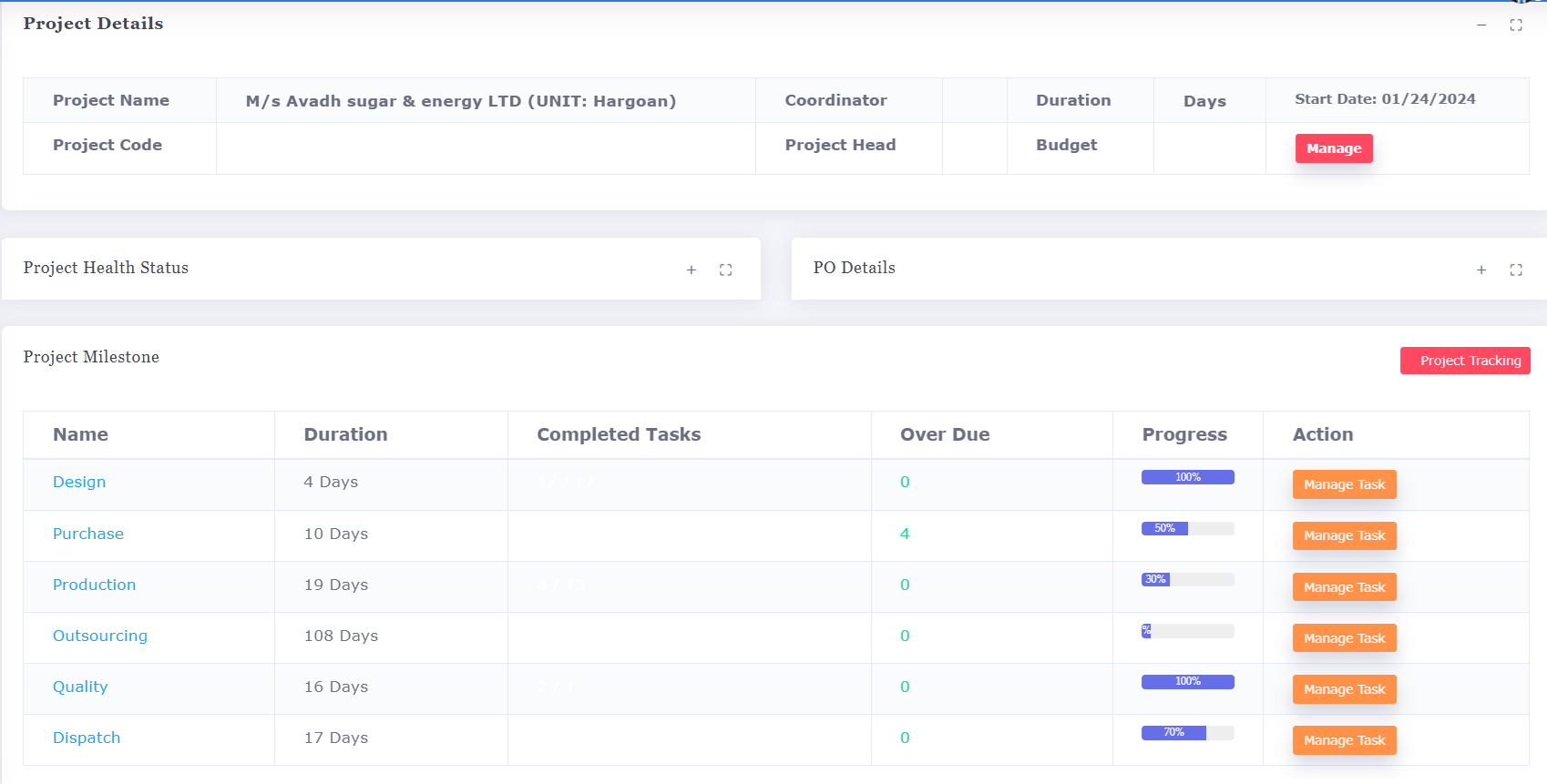Screen dimensions: 1547x784
Task: Click Manage Task for Design
Action: coord(1344,484)
